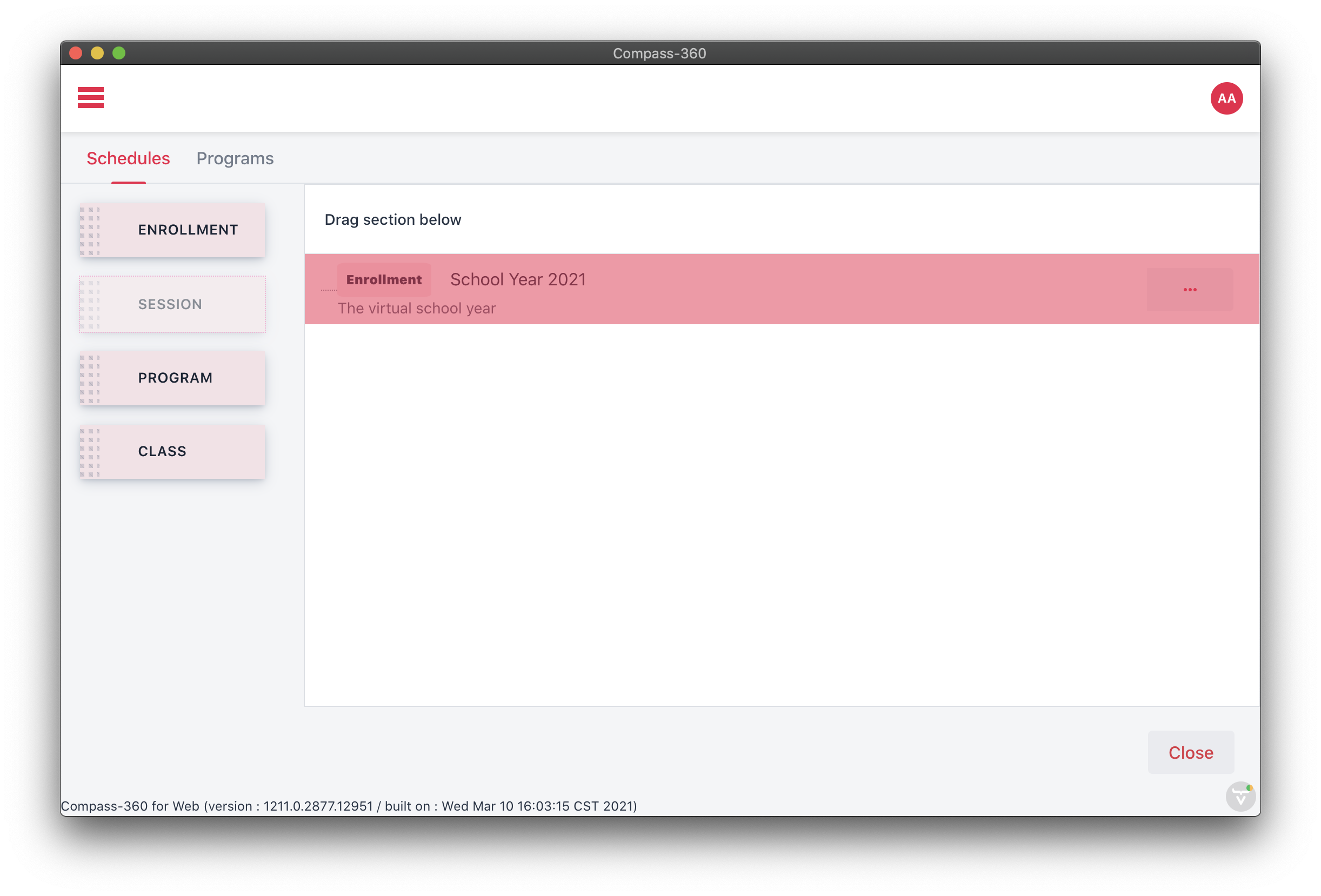Select the CLASS section block
Viewport: 1321px width, 896px height.
(x=163, y=452)
